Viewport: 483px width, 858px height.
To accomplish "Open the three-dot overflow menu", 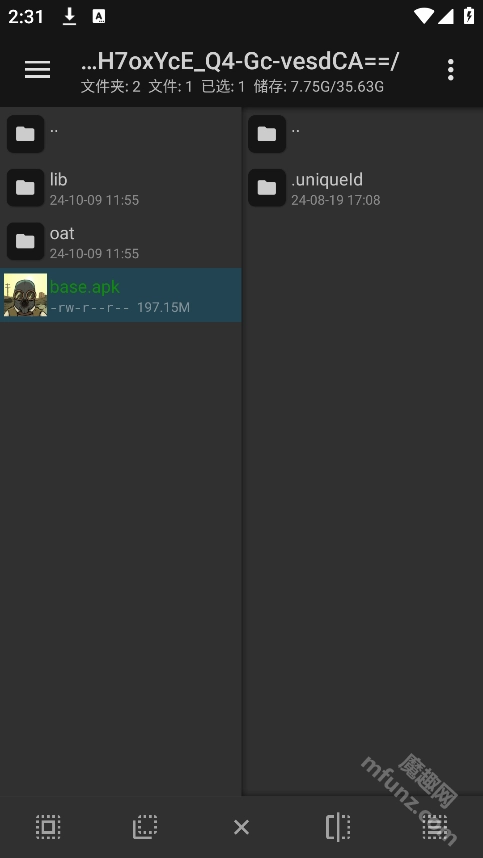I will point(450,69).
